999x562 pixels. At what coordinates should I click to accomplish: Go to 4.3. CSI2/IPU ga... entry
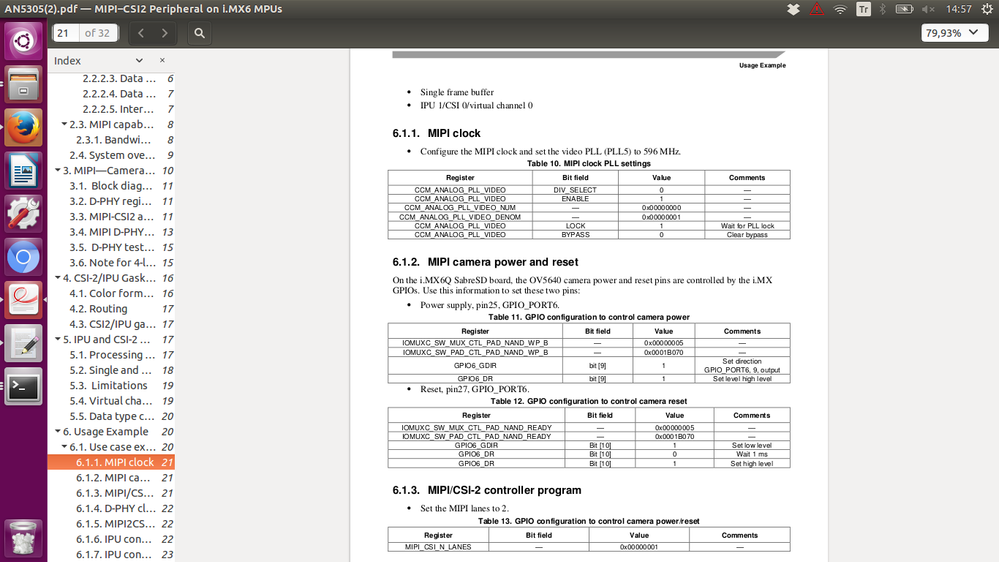111,324
